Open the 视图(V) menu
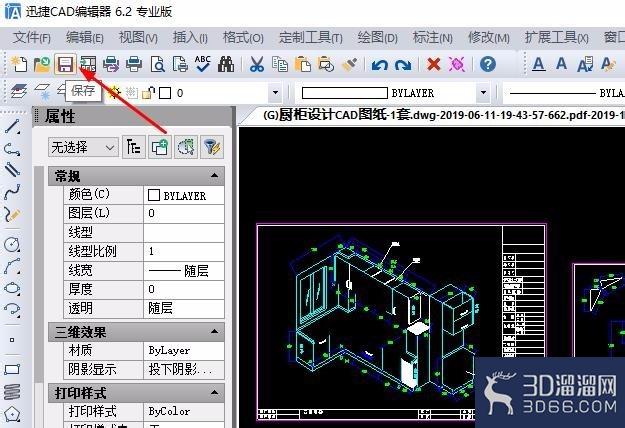The height and width of the screenshot is (428, 625). (138, 38)
